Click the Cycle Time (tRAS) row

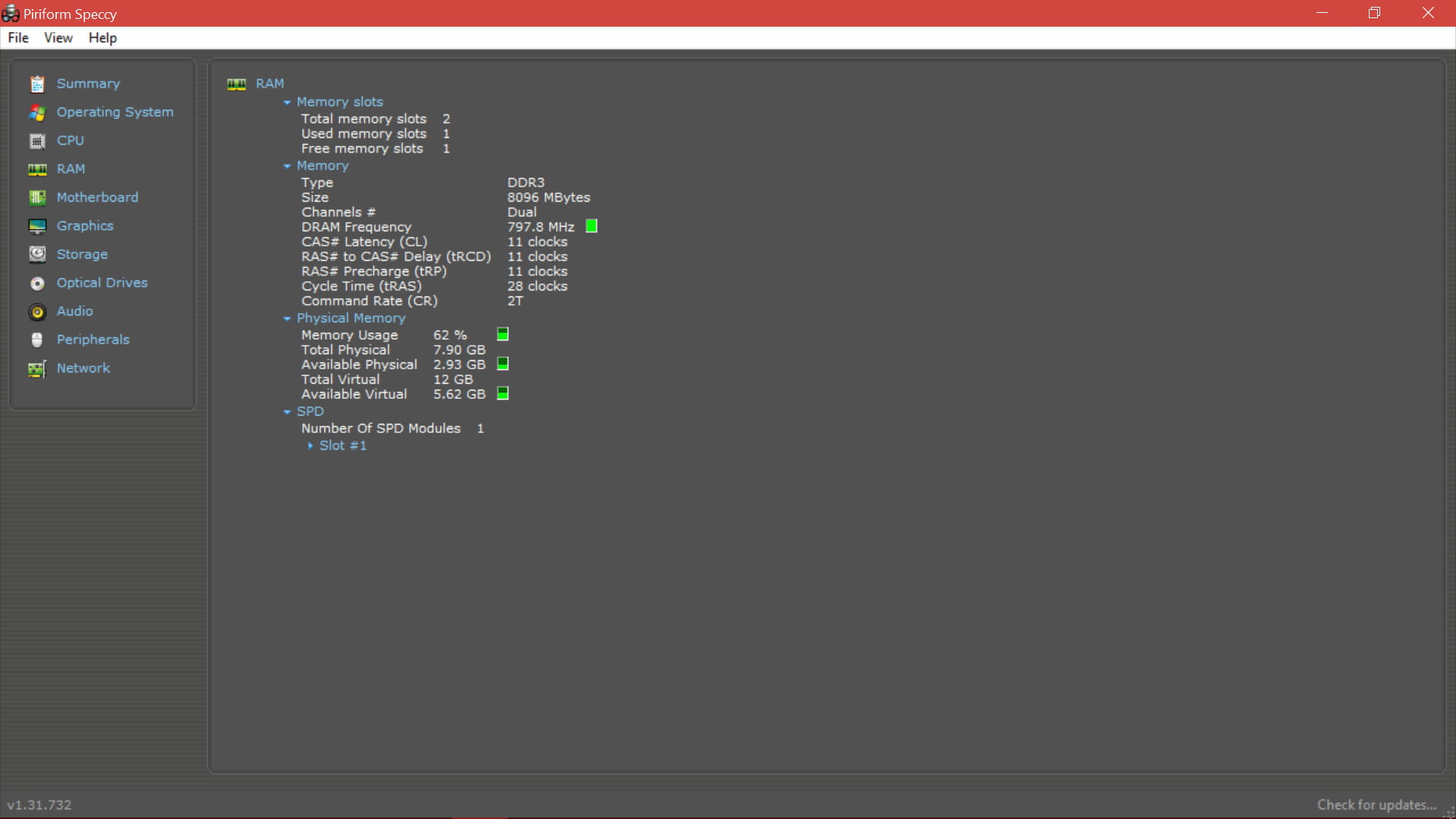coord(435,286)
